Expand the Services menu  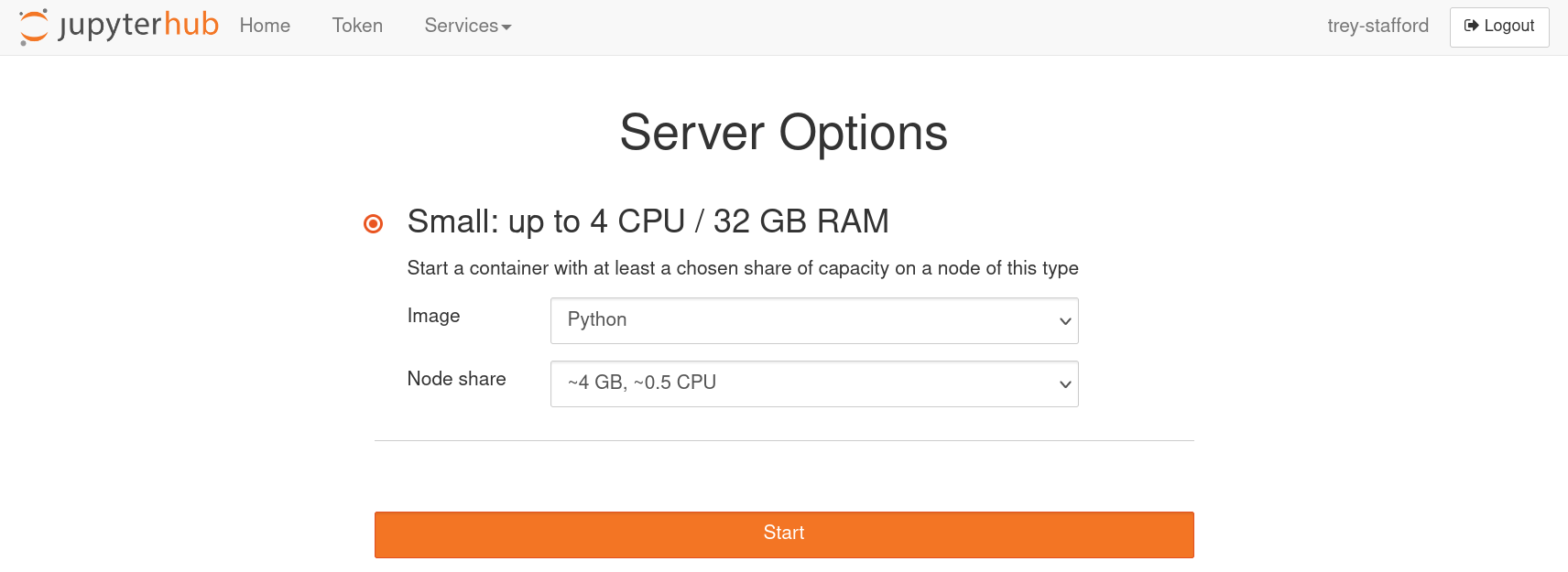[467, 26]
